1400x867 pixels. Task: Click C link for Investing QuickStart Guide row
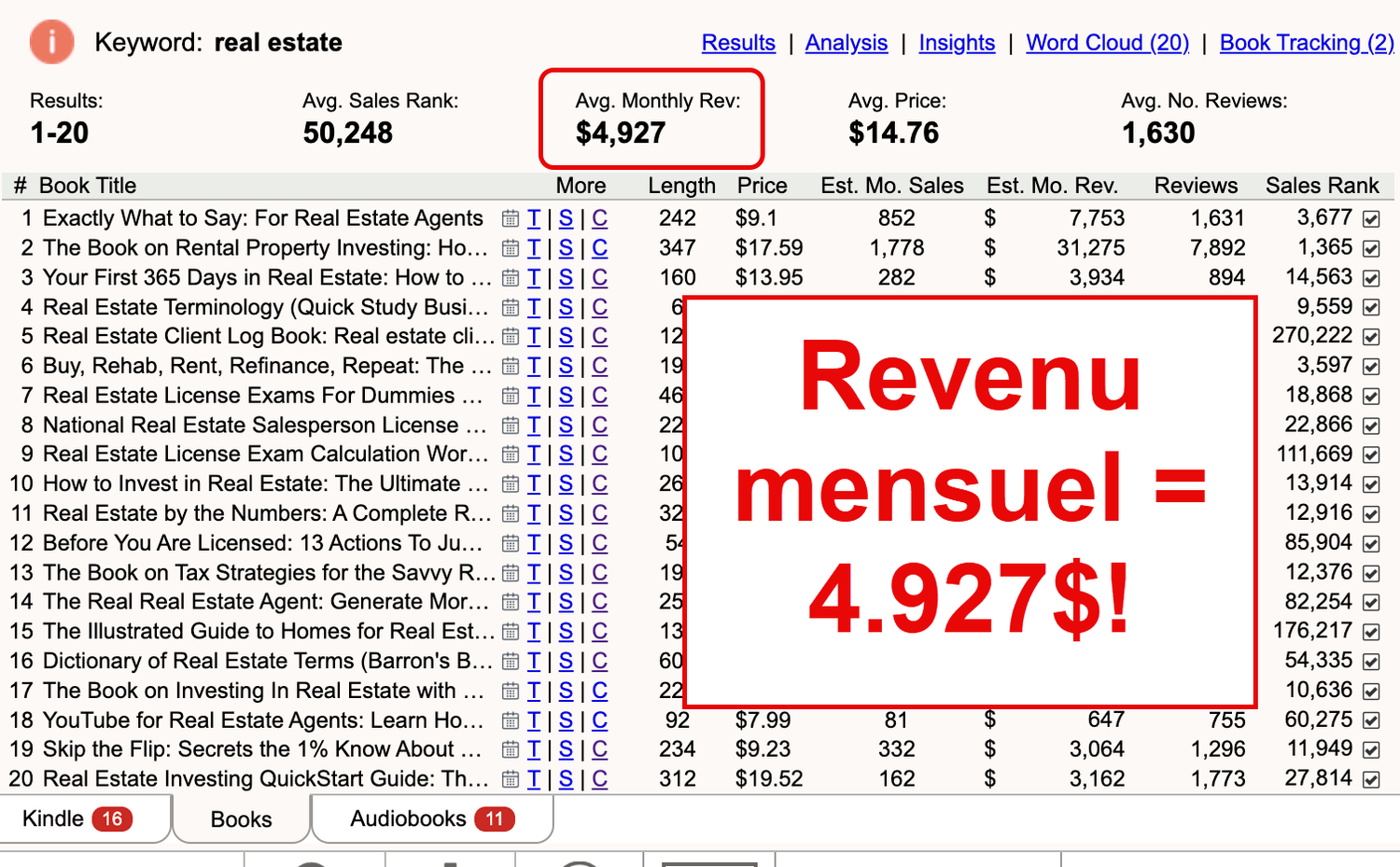click(x=599, y=779)
